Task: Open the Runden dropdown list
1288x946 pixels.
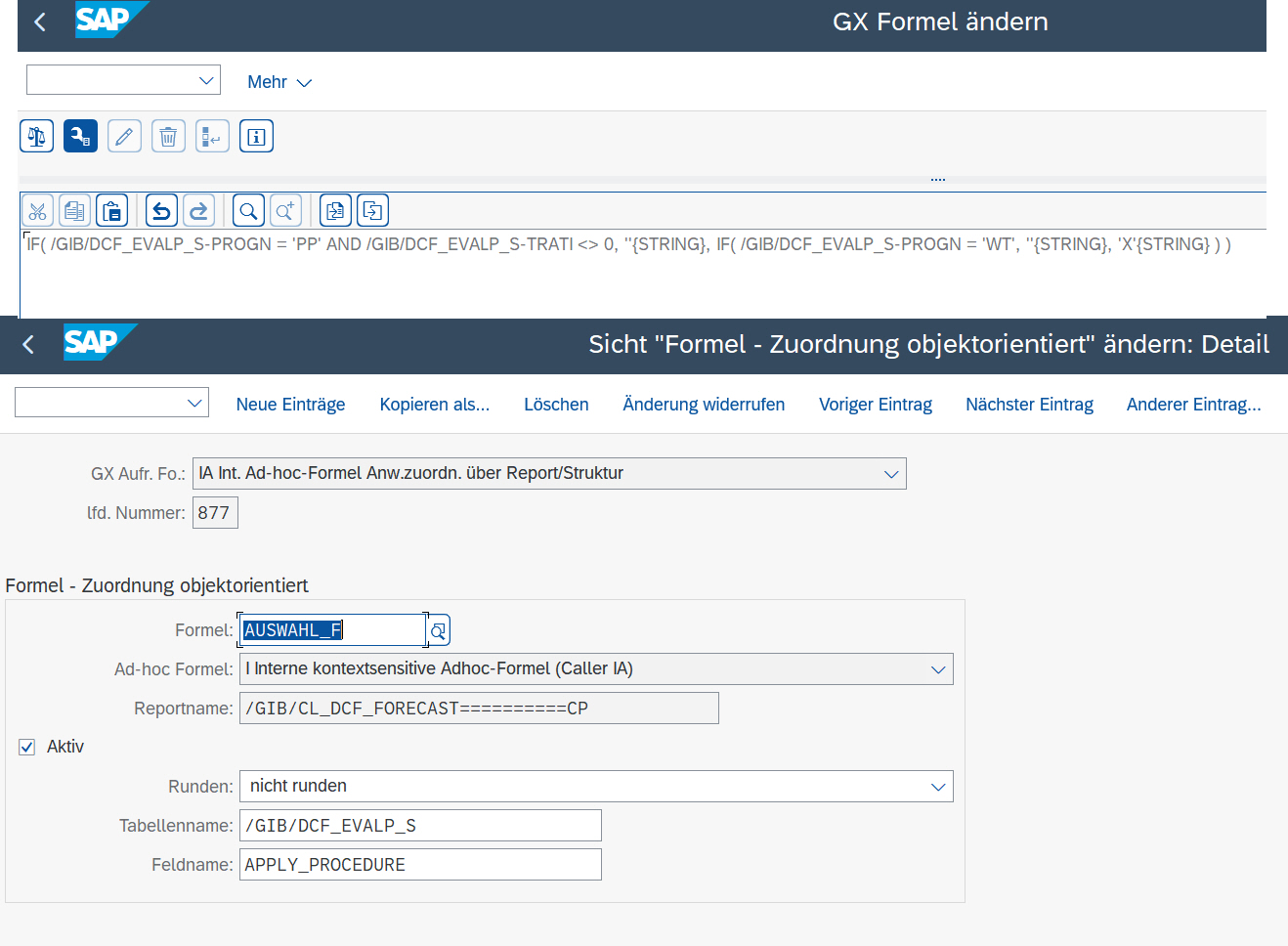Action: (937, 787)
